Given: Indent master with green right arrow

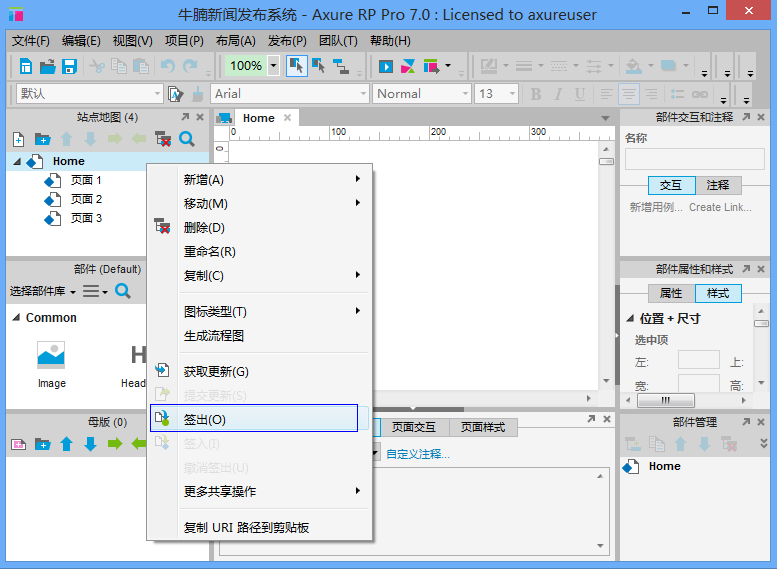Looking at the screenshot, I should [x=114, y=444].
